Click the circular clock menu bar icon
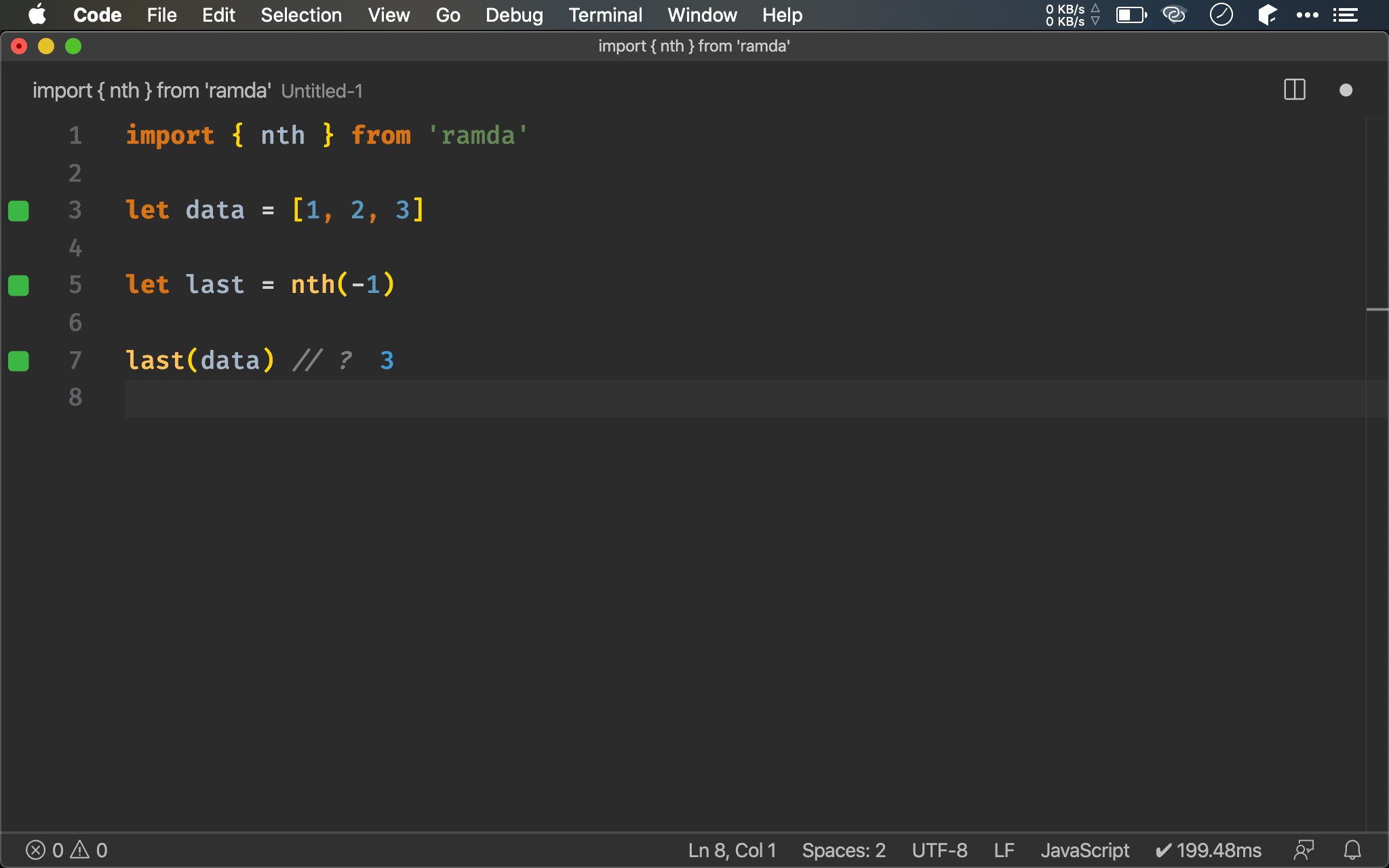 point(1221,14)
